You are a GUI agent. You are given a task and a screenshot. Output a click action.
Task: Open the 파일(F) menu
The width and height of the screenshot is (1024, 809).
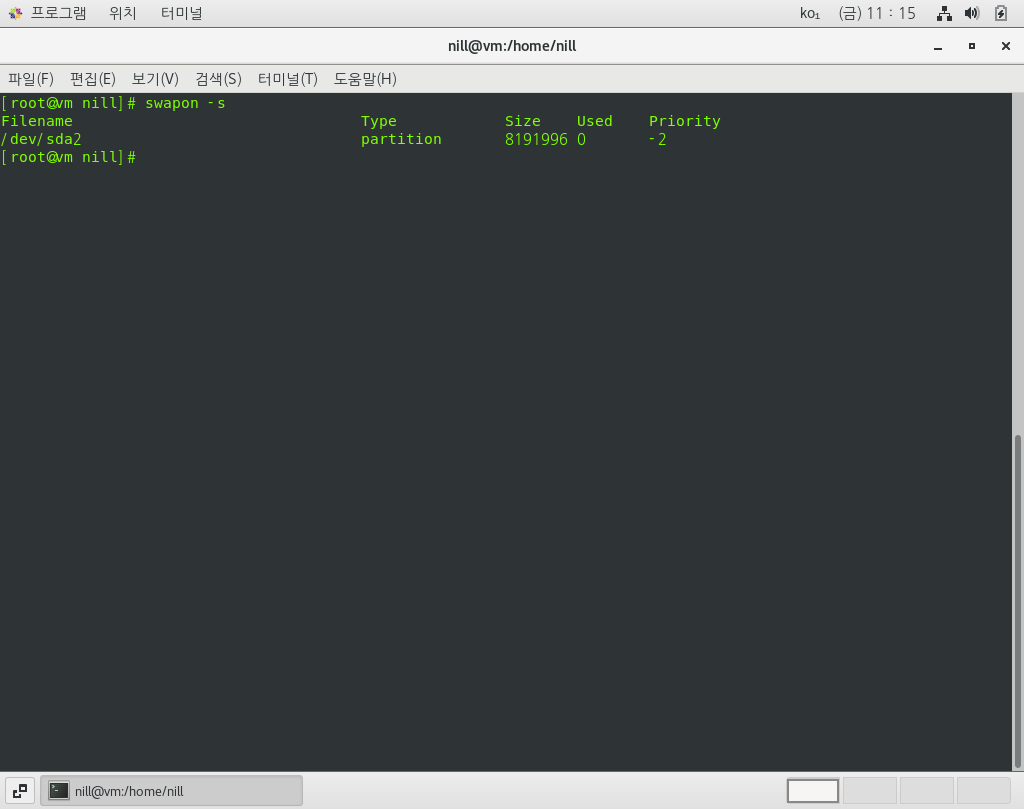[x=31, y=79]
